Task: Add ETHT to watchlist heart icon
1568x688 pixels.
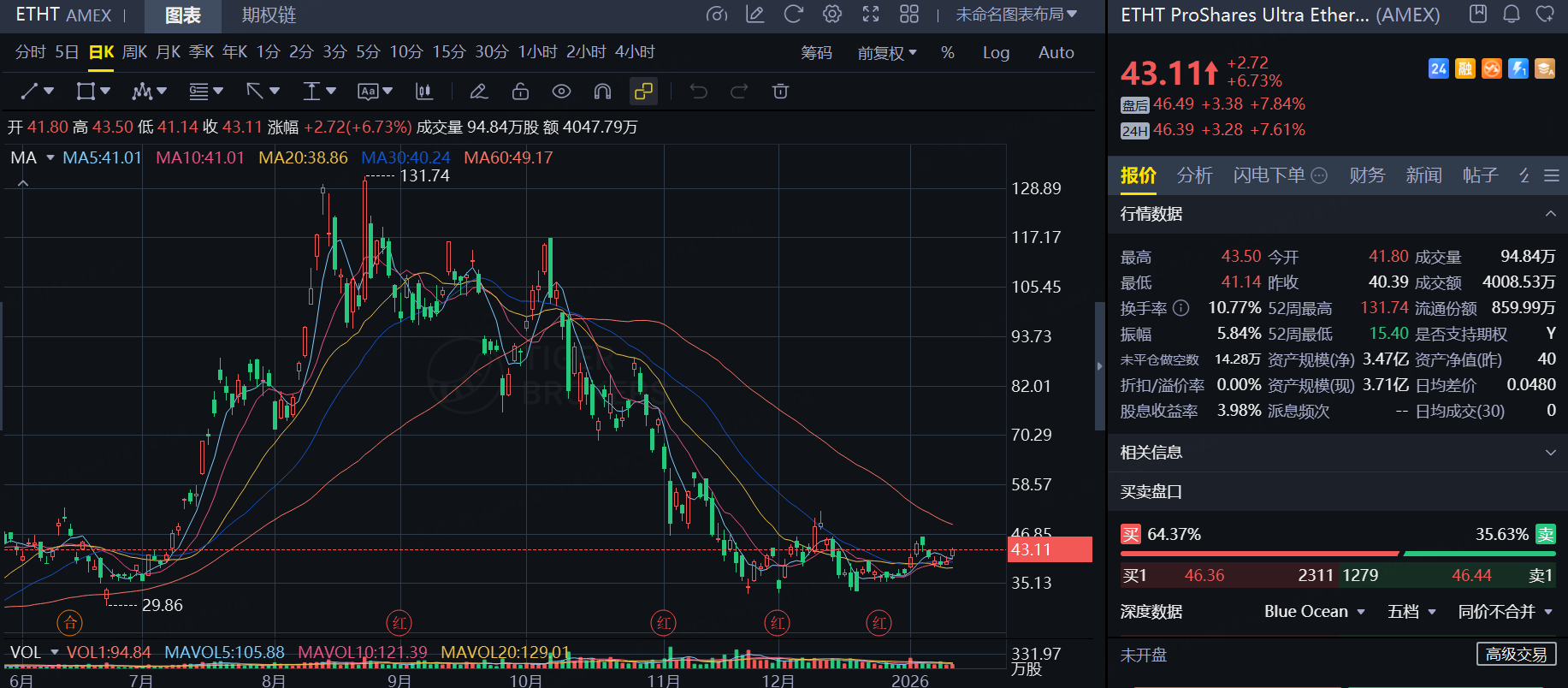Action: coord(1545,14)
